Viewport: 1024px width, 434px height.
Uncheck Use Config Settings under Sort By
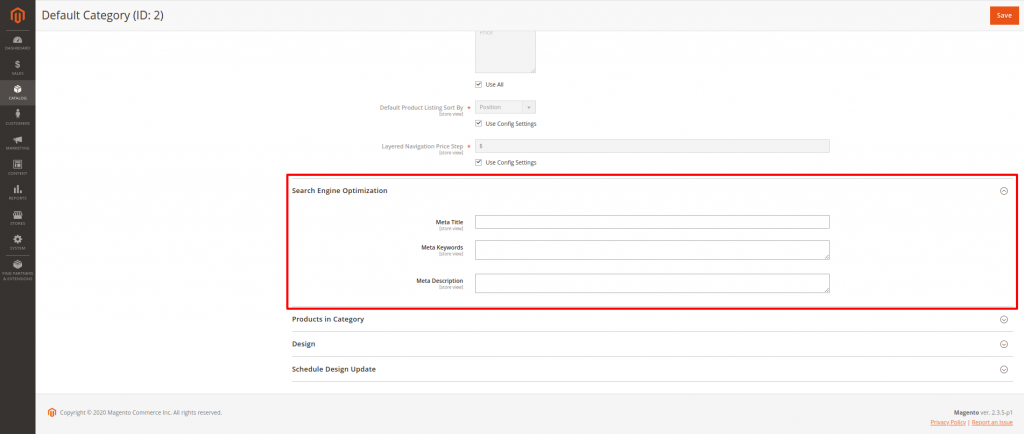pos(479,123)
